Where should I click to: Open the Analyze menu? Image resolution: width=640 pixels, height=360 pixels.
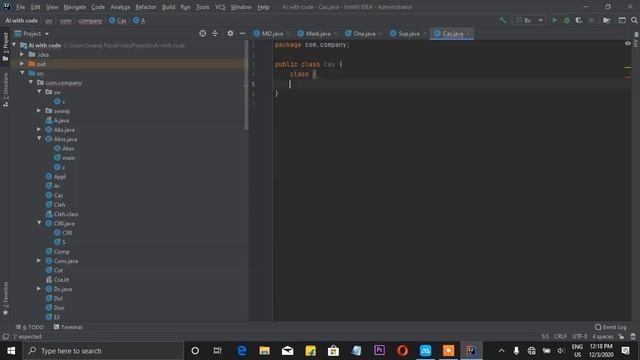tap(120, 7)
